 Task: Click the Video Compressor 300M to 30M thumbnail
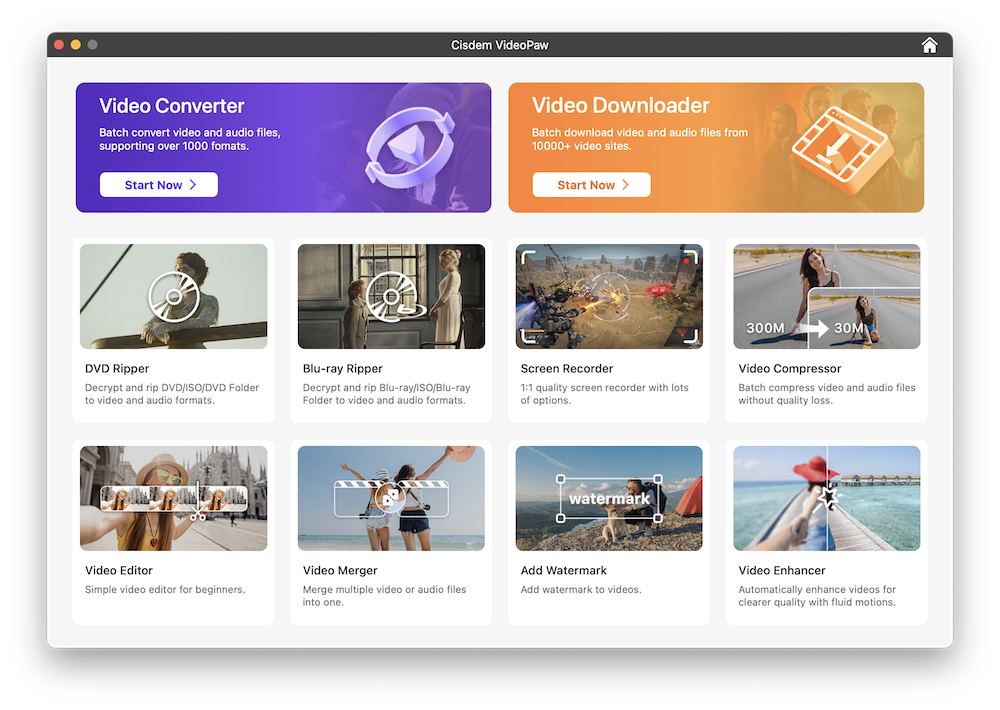click(x=826, y=296)
